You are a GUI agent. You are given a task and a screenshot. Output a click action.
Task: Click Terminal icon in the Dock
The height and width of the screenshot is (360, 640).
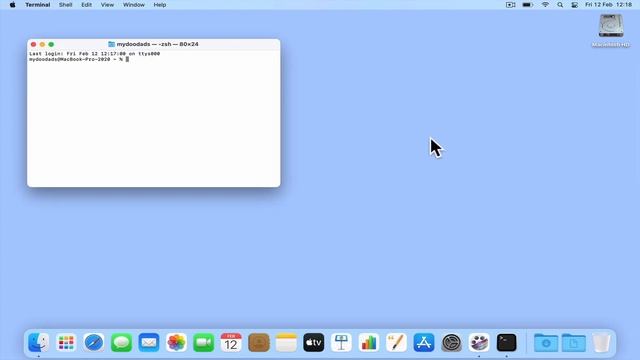pos(507,342)
